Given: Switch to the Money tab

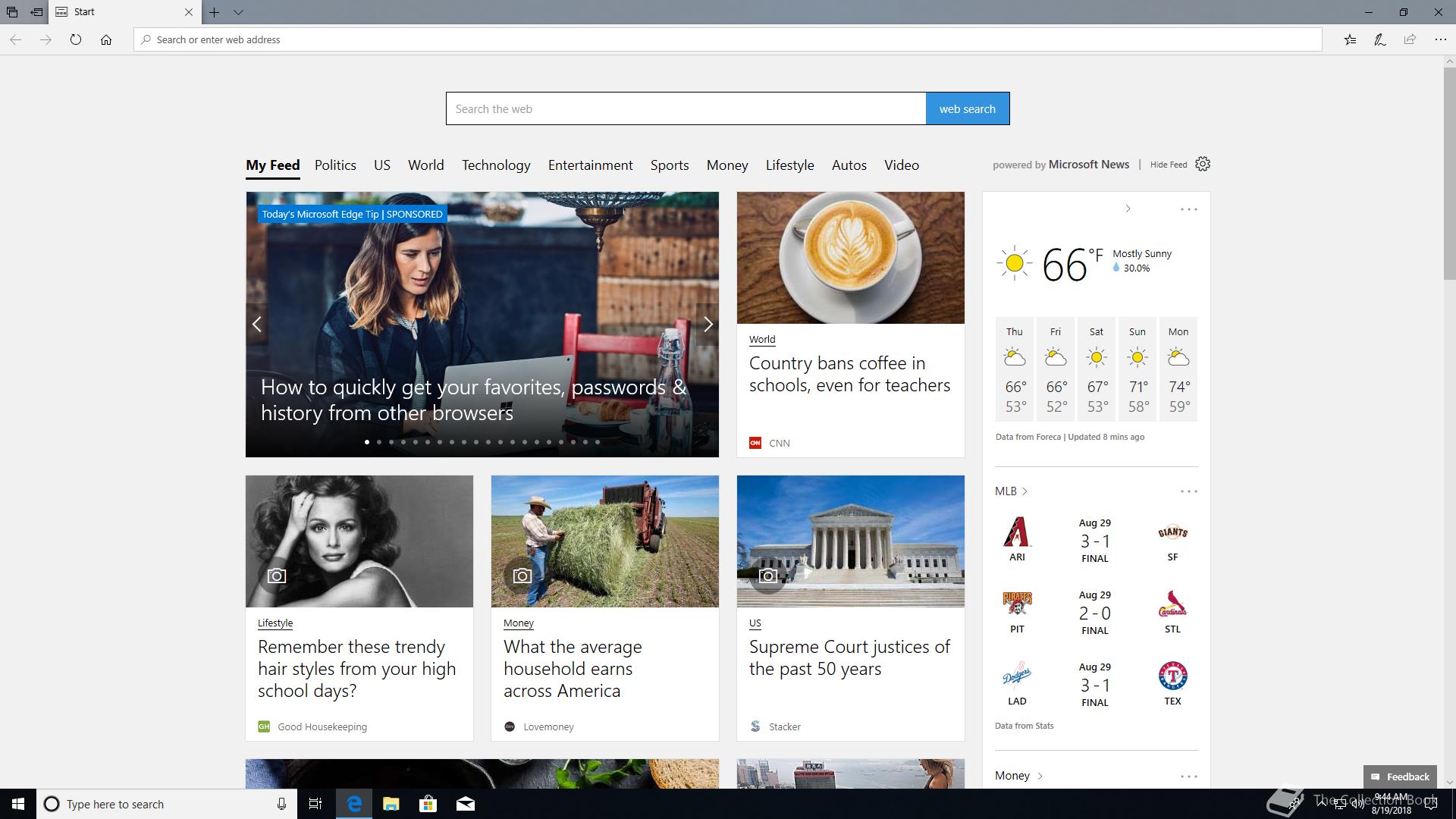Looking at the screenshot, I should (727, 165).
